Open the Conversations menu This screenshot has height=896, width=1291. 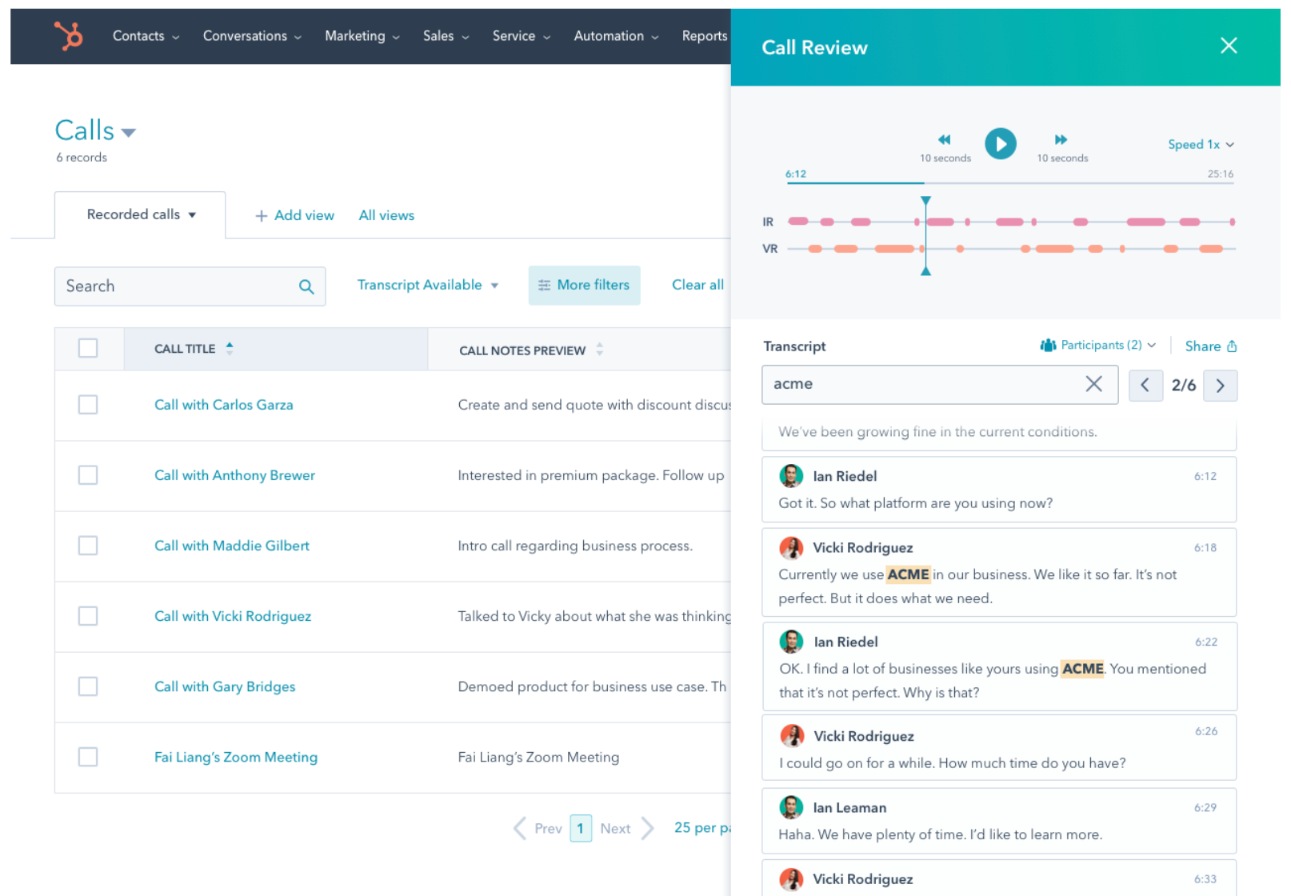coord(252,36)
